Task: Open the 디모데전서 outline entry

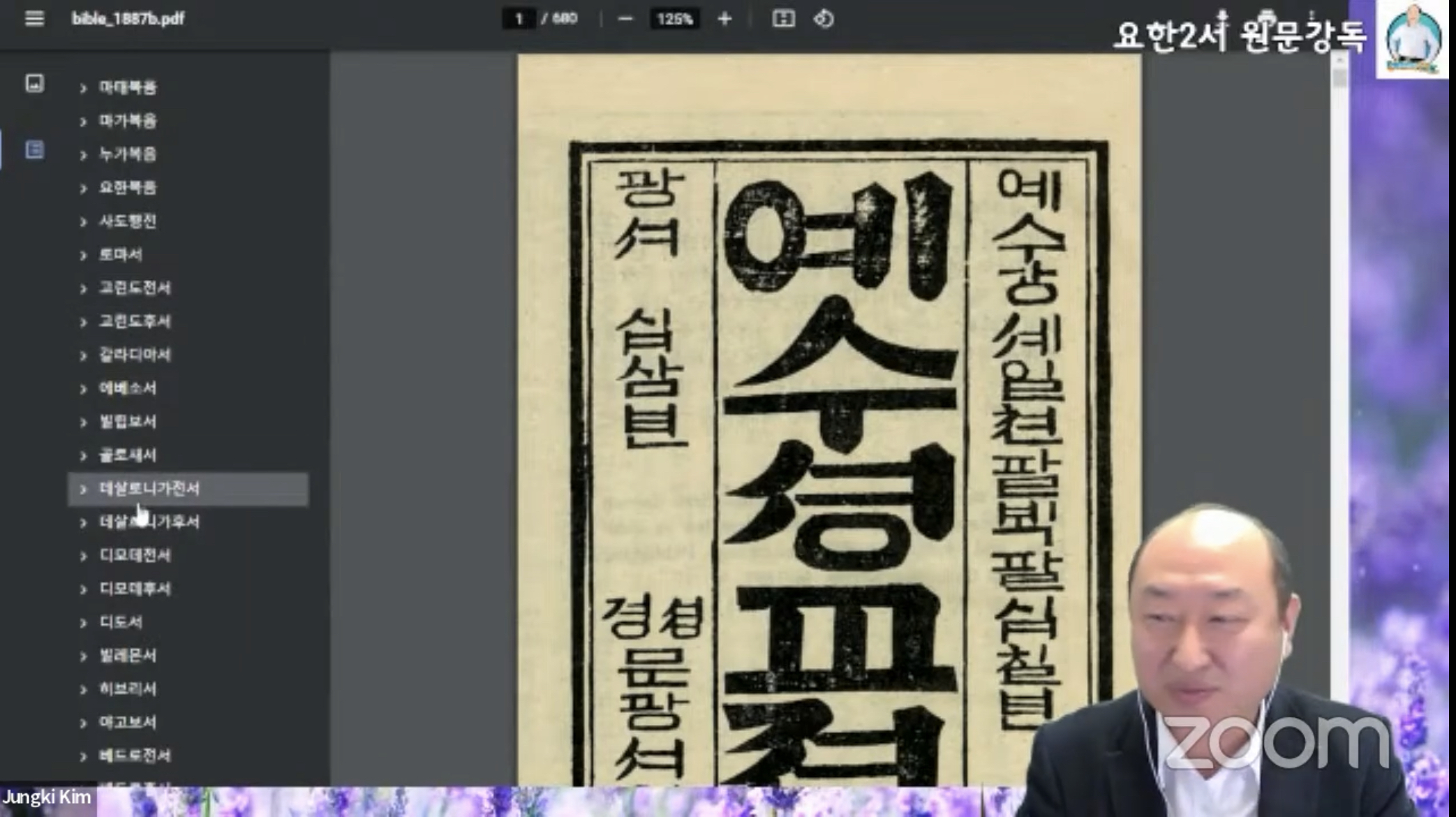Action: coord(135,555)
